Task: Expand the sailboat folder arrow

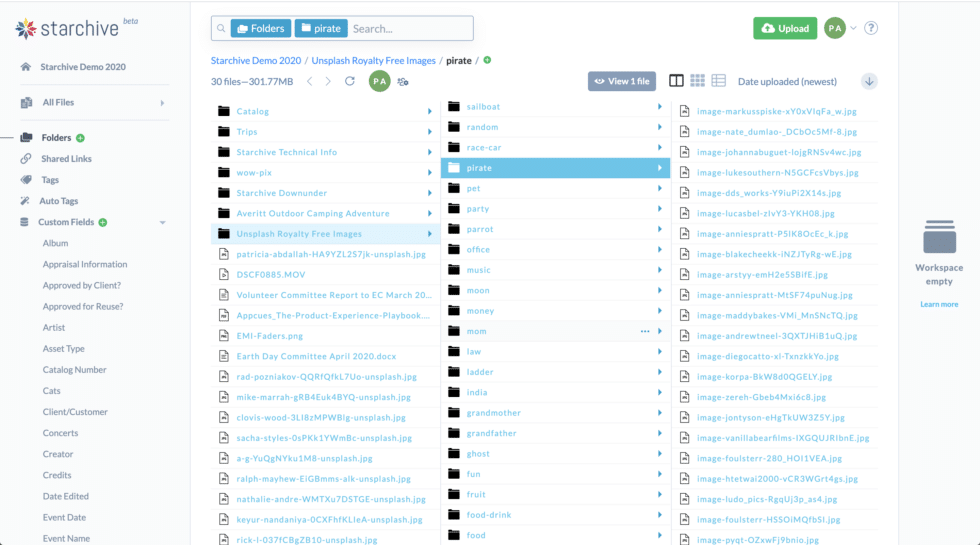Action: click(x=659, y=107)
